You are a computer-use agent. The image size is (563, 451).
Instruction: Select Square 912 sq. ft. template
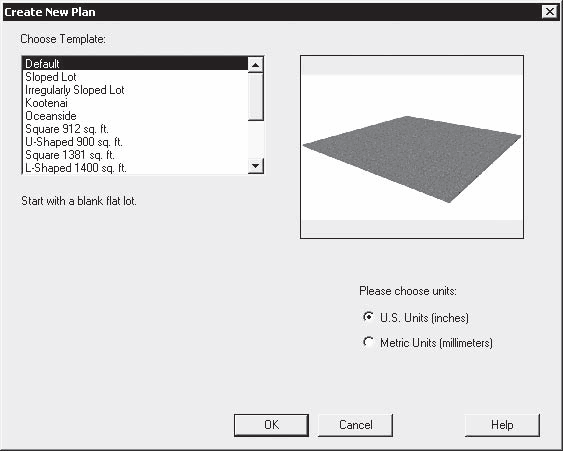click(135, 129)
